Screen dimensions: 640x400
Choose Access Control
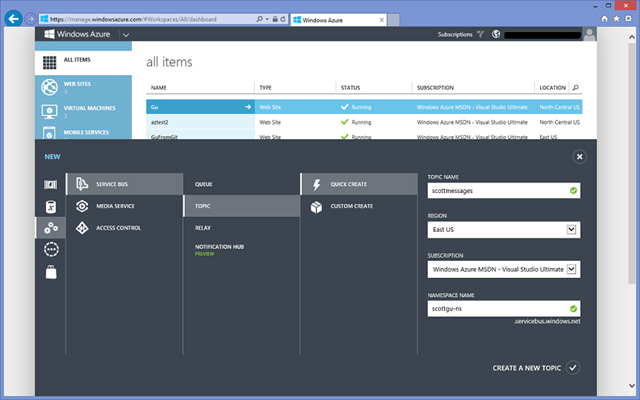click(x=124, y=228)
